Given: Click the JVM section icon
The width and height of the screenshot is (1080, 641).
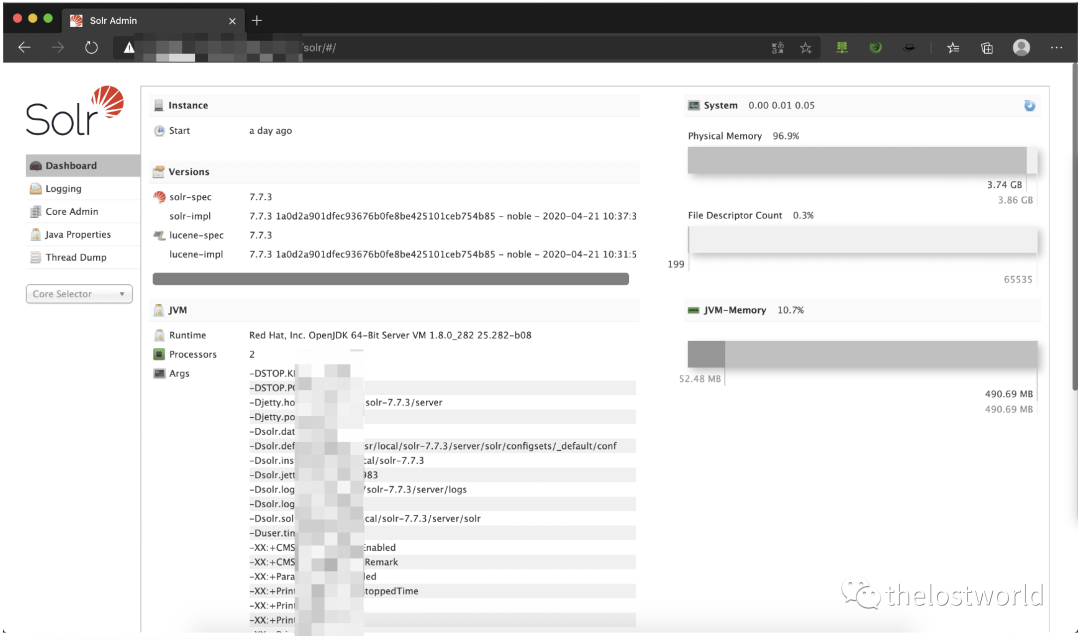Looking at the screenshot, I should [159, 310].
